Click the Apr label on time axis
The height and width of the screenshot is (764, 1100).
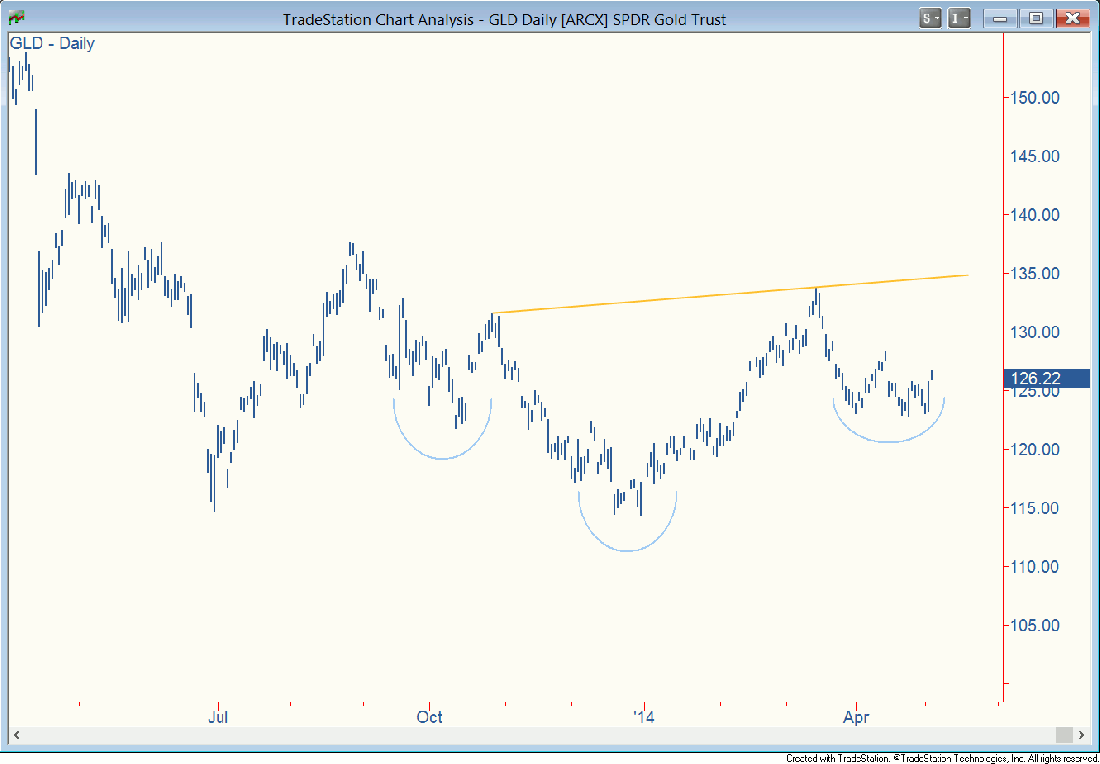(x=856, y=717)
